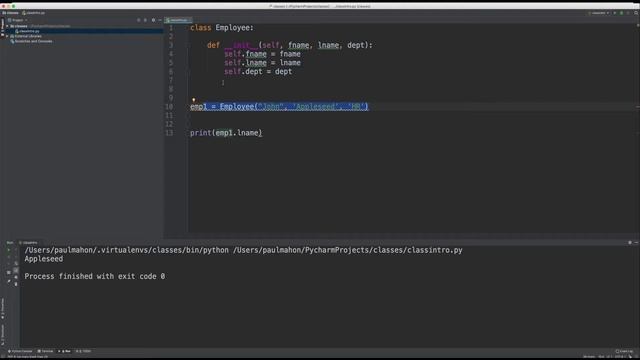Viewport: 640px width, 360px height.
Task: Open the TODO tool window tab
Action: (x=84, y=351)
